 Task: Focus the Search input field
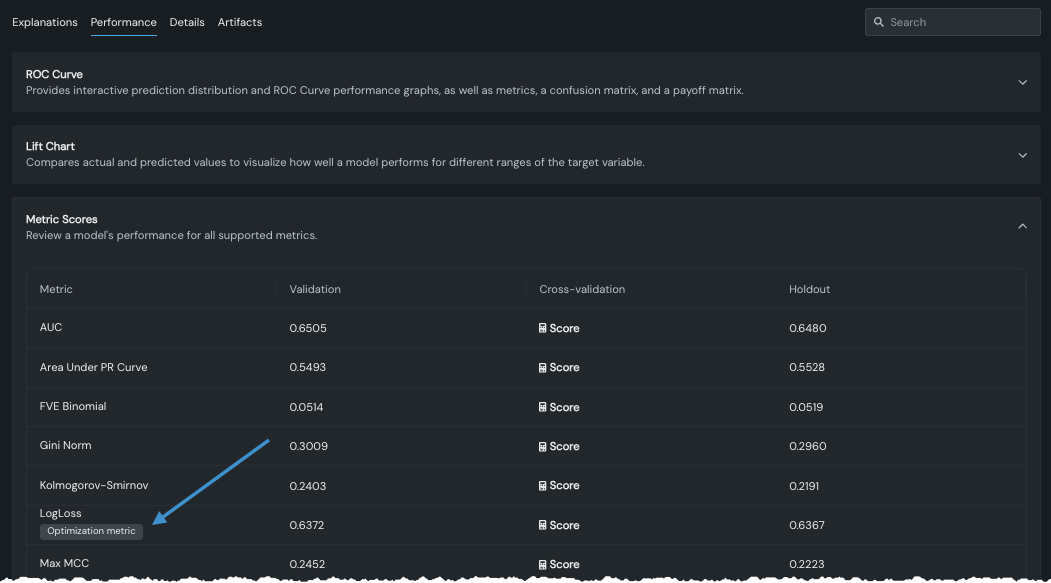(x=960, y=22)
